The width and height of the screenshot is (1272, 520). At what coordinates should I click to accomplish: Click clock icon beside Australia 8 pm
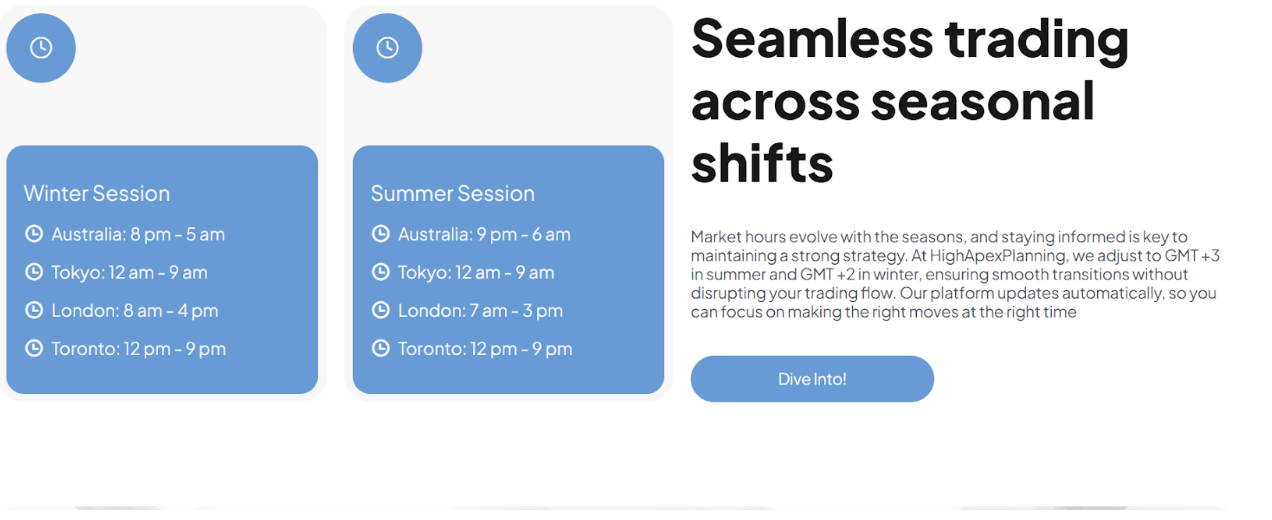click(x=34, y=234)
